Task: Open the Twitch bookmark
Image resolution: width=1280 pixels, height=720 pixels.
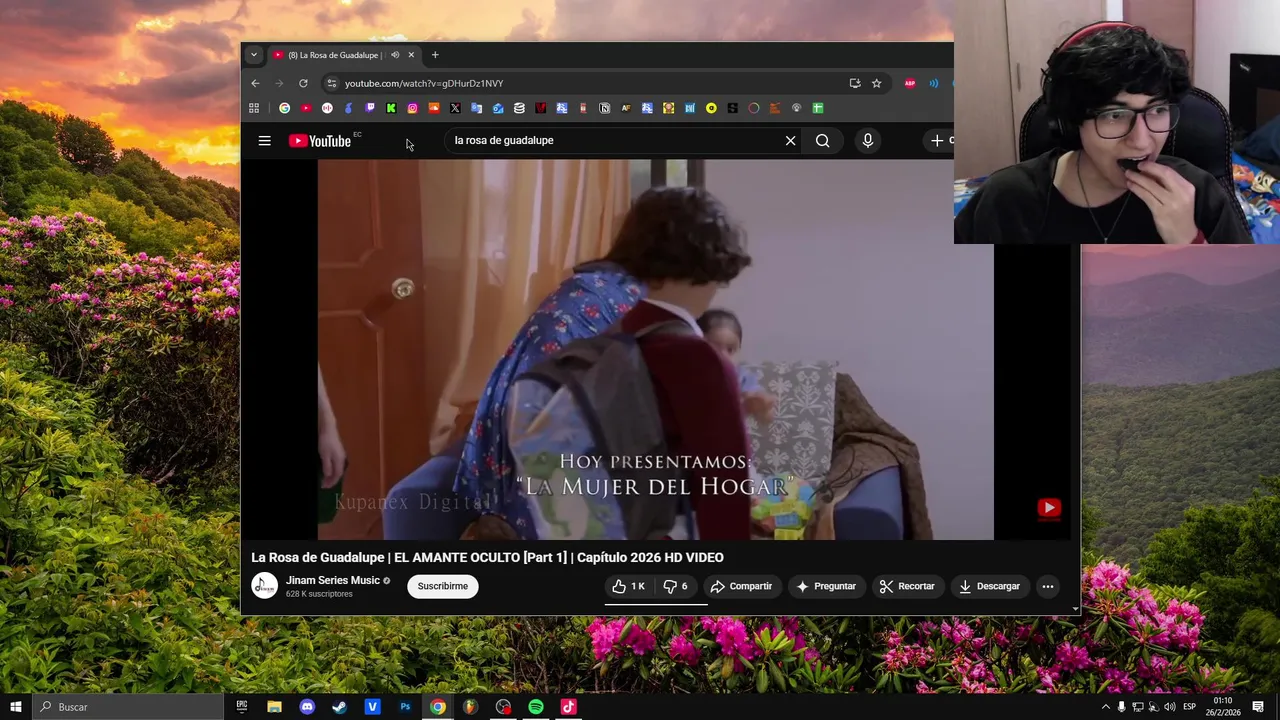Action: click(x=370, y=108)
